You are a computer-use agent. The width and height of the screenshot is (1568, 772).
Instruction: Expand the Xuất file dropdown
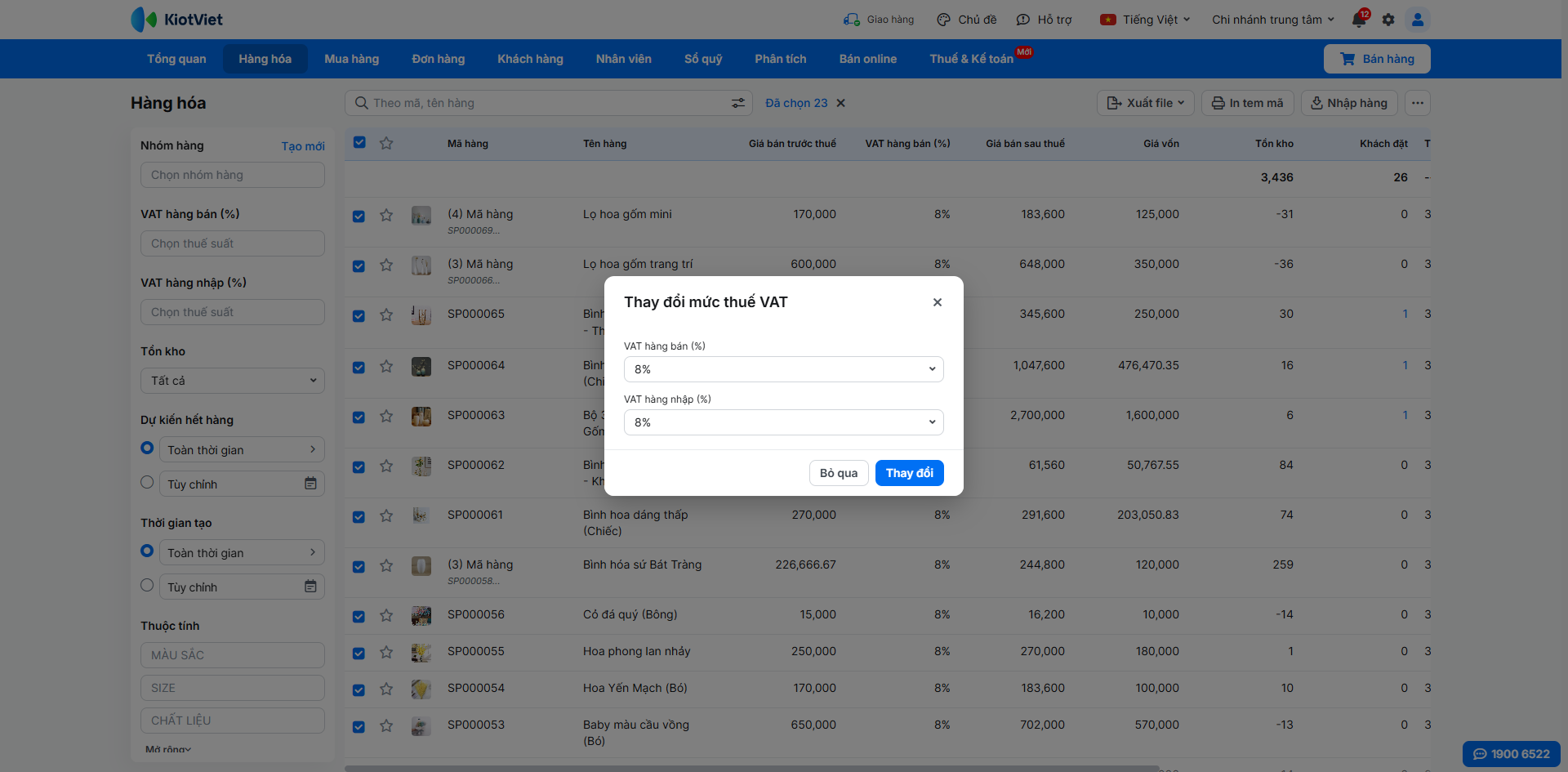[1146, 103]
